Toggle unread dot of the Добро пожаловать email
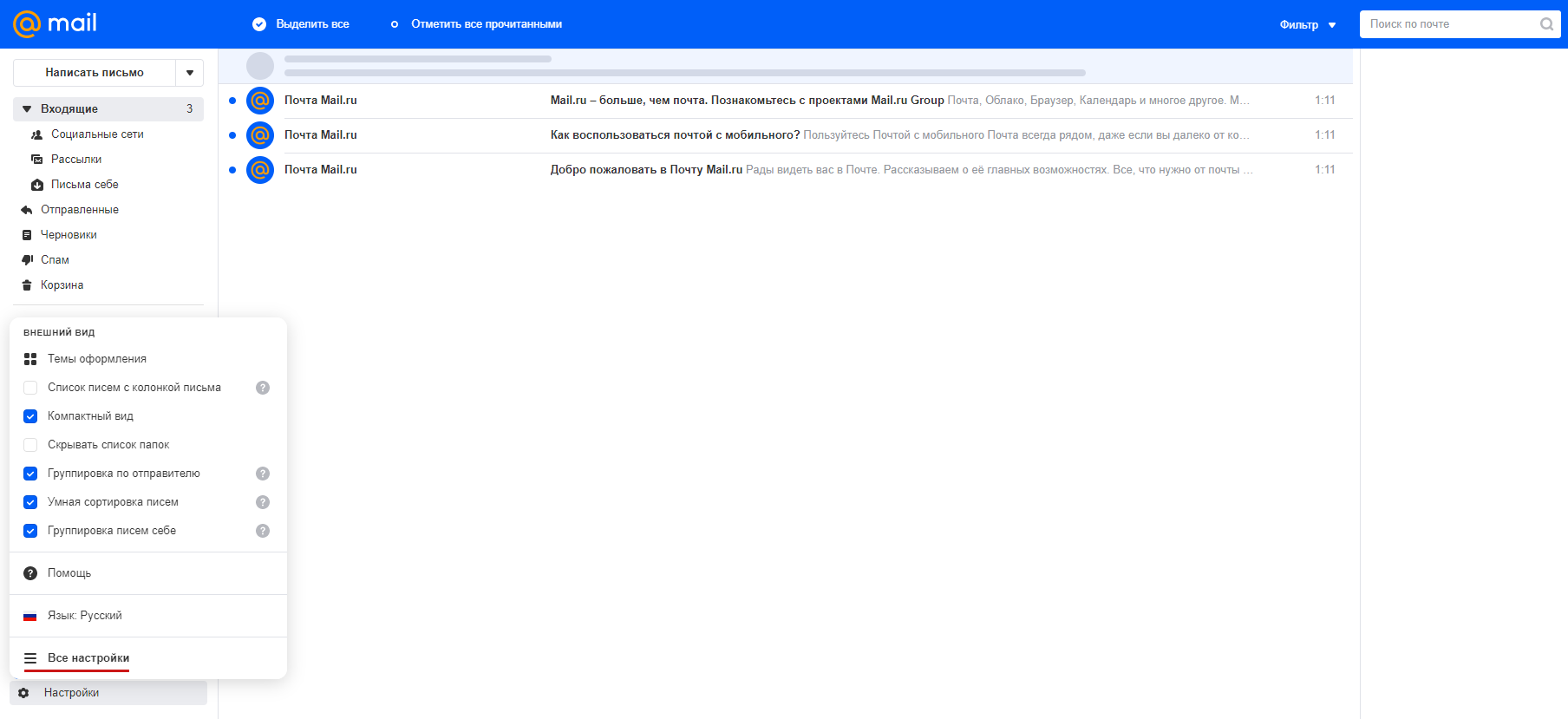The height and width of the screenshot is (719, 1568). tap(232, 170)
